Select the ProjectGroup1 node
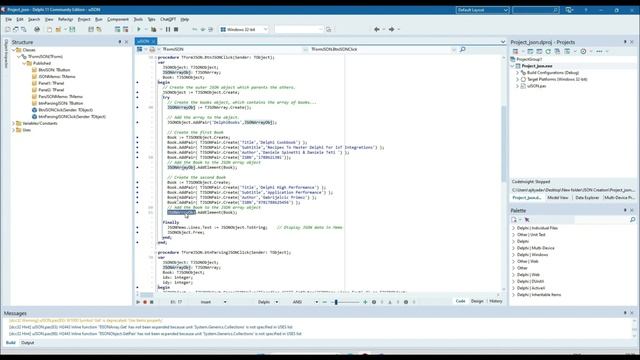Viewport: 640px width, 360px height. [x=529, y=59]
